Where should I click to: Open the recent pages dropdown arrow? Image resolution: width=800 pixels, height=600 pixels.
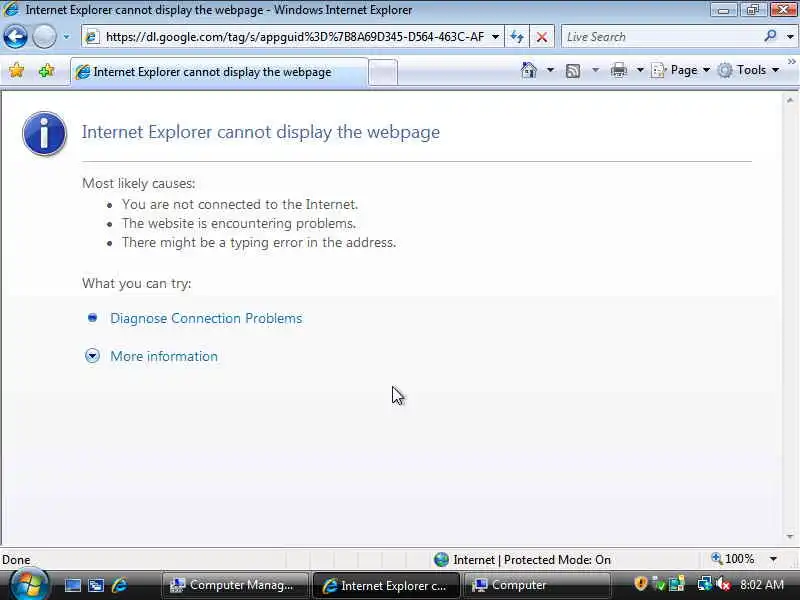coord(66,37)
